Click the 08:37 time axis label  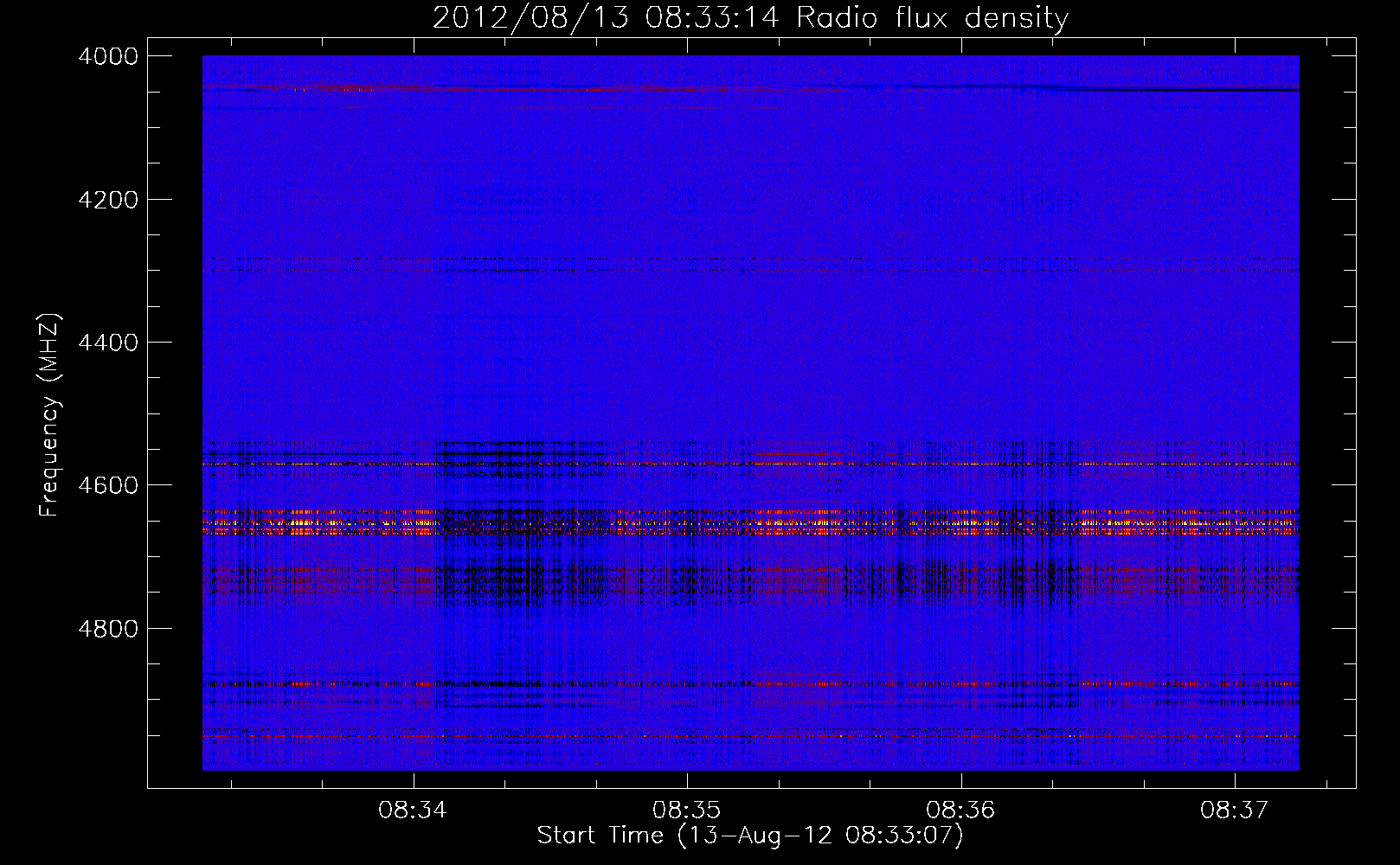(1235, 810)
